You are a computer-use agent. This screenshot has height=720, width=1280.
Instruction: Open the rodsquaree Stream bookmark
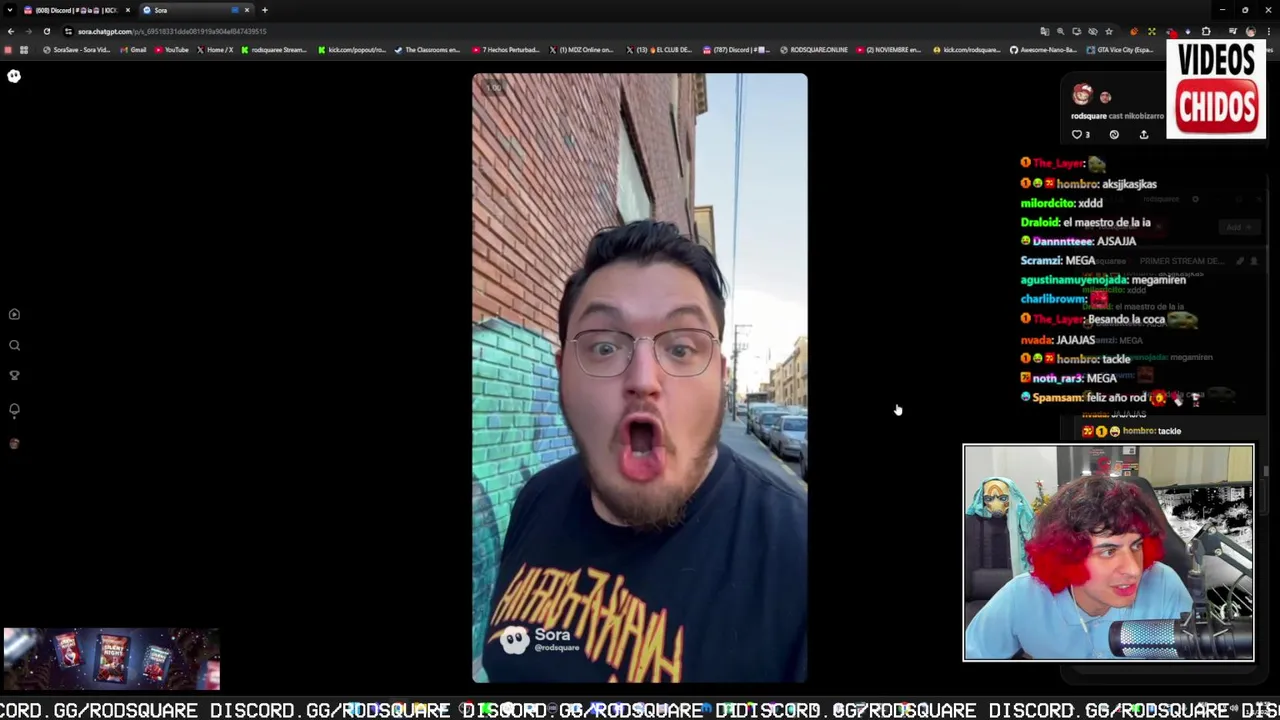274,50
